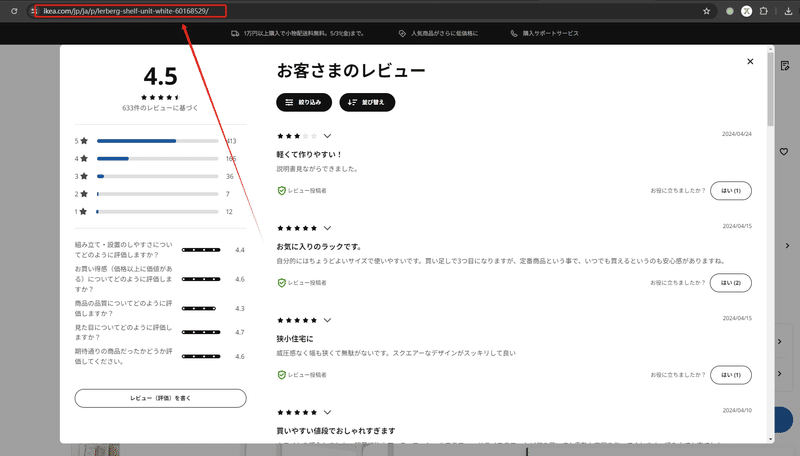The height and width of the screenshot is (456, 800).
Task: Click the reviewer shield icon on second review
Action: coord(281,283)
